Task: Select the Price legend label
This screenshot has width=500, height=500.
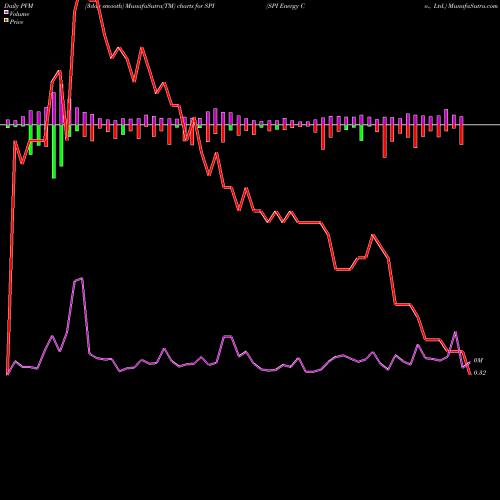Action: click(x=16, y=22)
